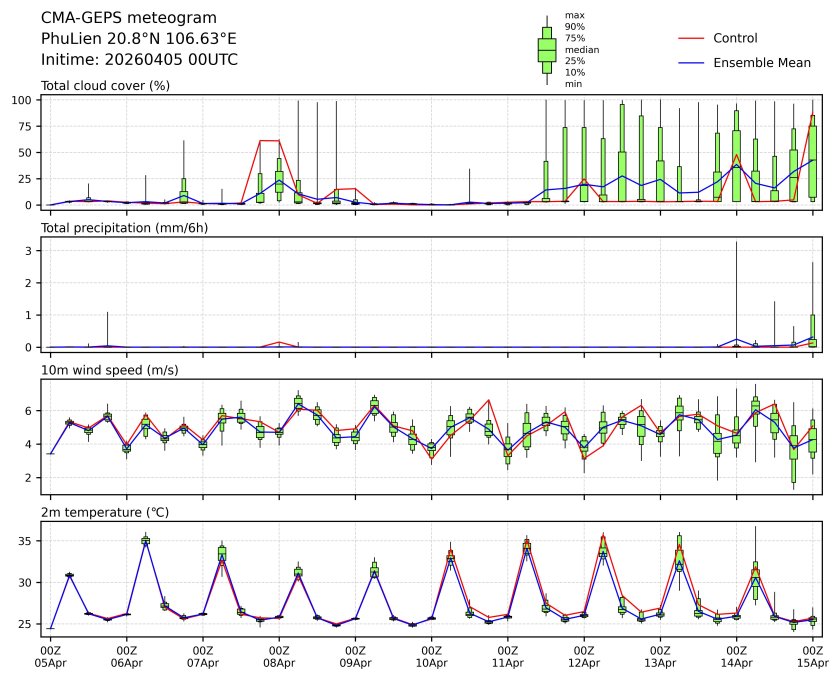
Task: Click the 00Z 12Apr time axis label
Action: tap(583, 655)
